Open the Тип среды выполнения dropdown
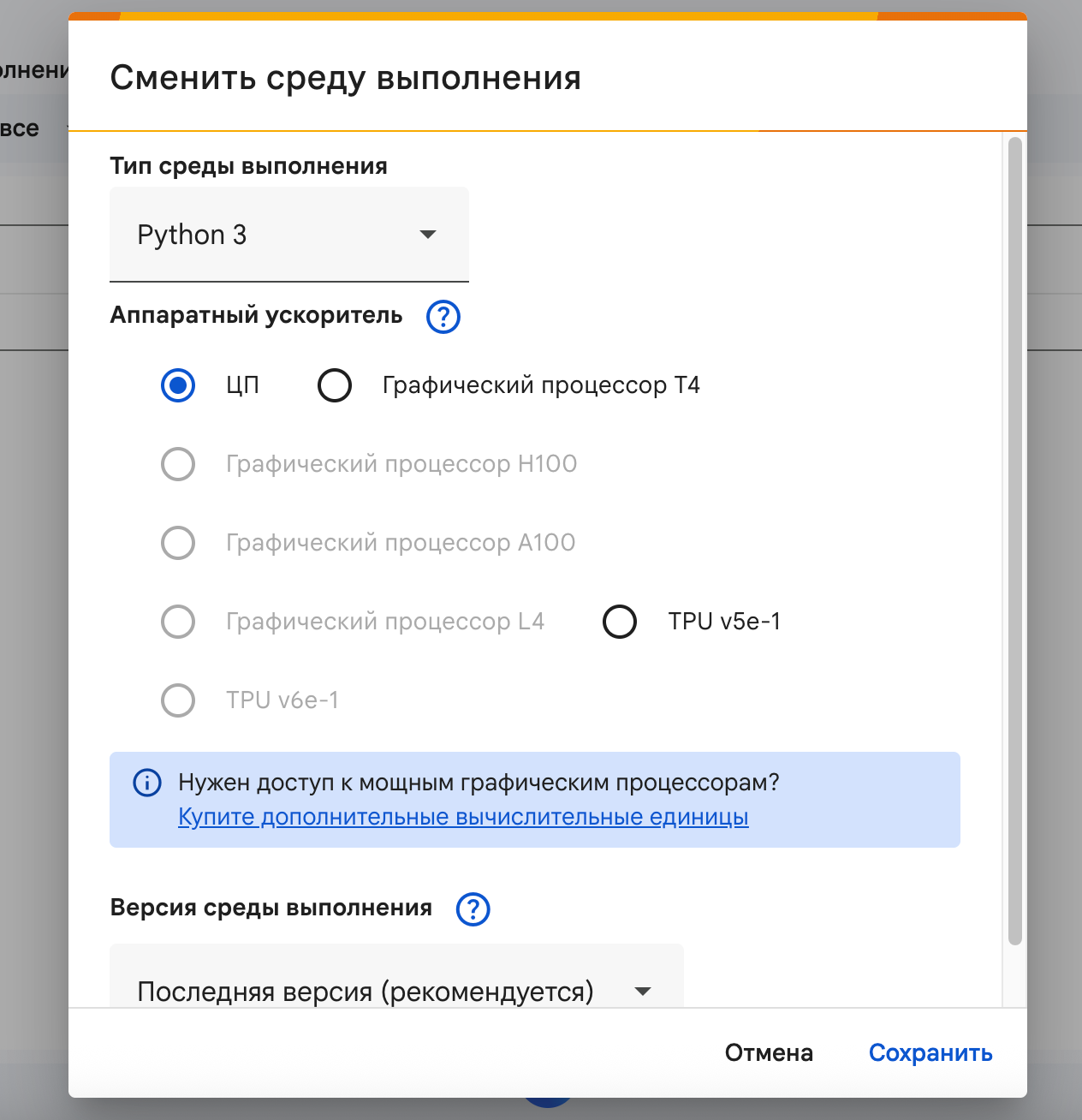The image size is (1082, 1120). (x=288, y=234)
